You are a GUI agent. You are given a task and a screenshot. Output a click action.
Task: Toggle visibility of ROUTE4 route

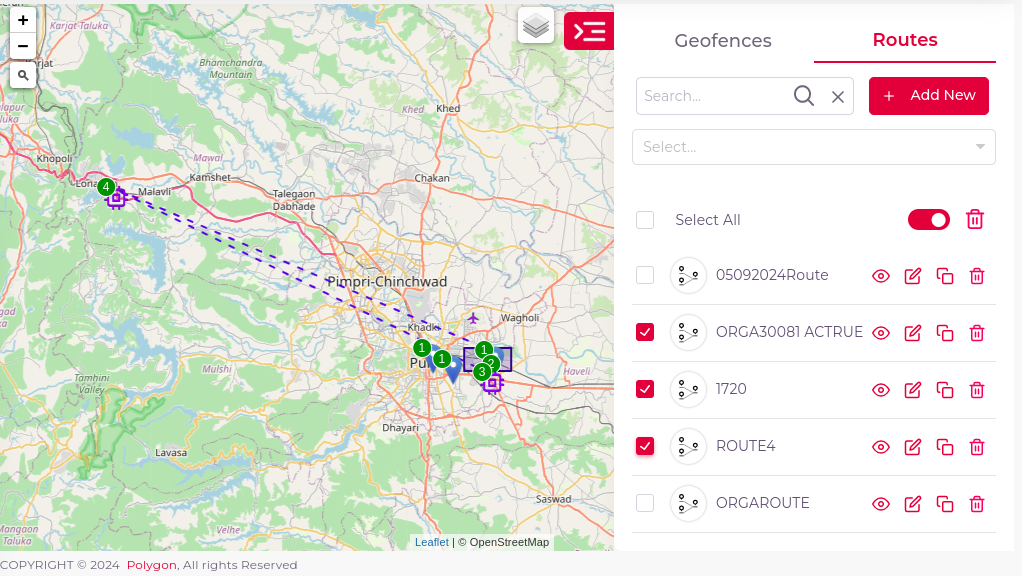(x=881, y=447)
